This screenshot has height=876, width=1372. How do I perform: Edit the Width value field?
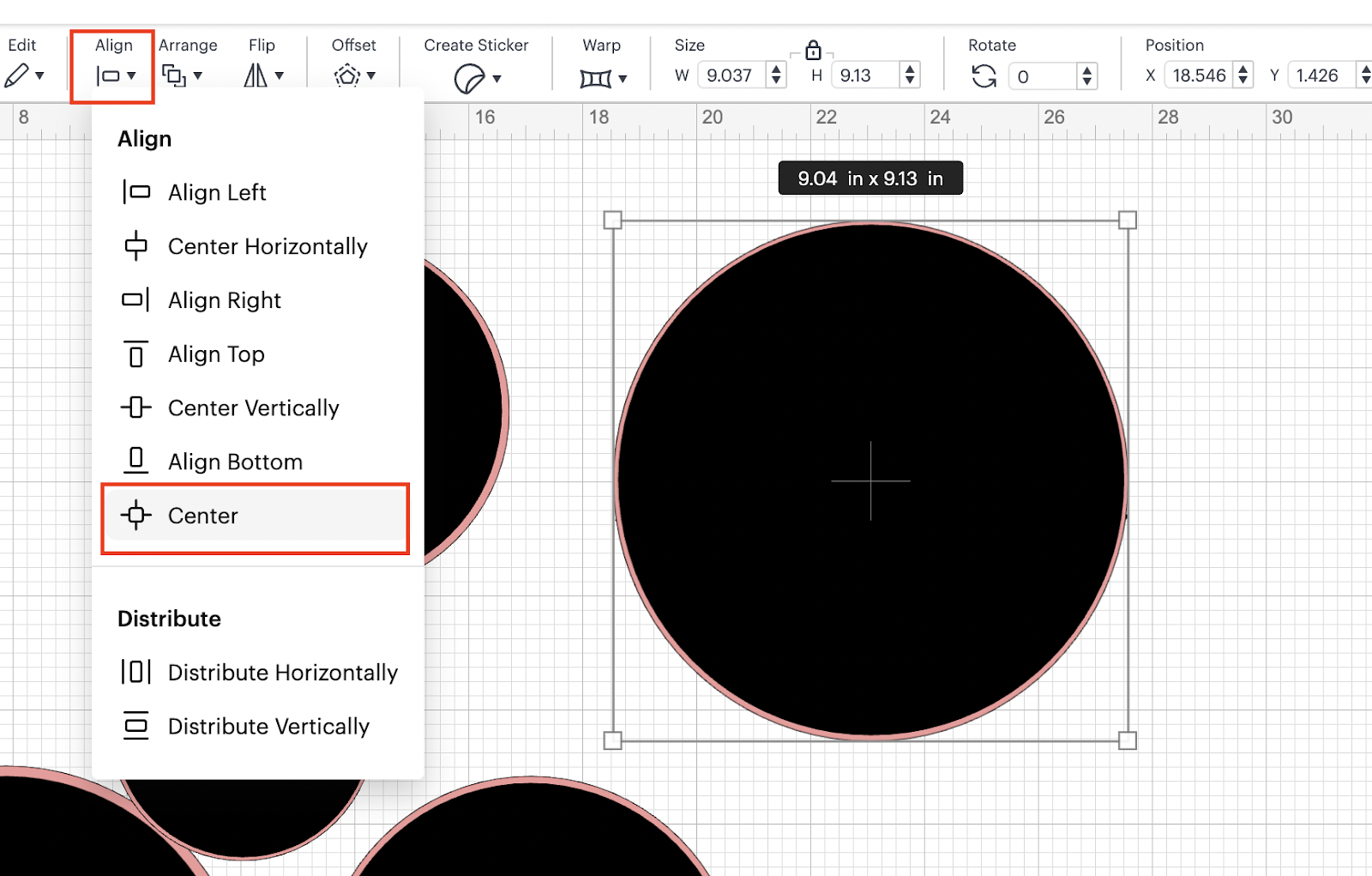coord(731,76)
